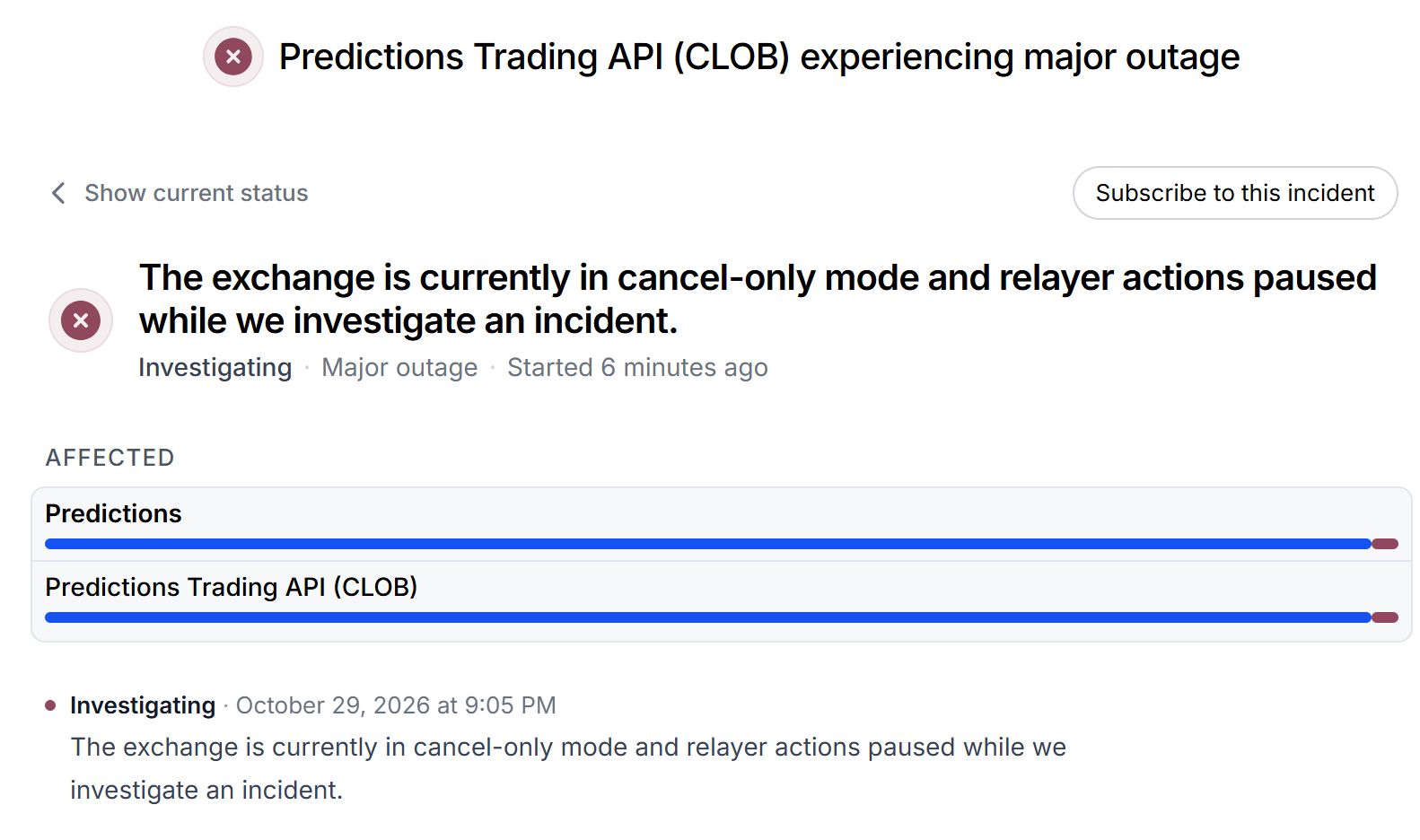Click the red X icon beside incident headline
The width and height of the screenshot is (1420, 840).
click(x=81, y=320)
